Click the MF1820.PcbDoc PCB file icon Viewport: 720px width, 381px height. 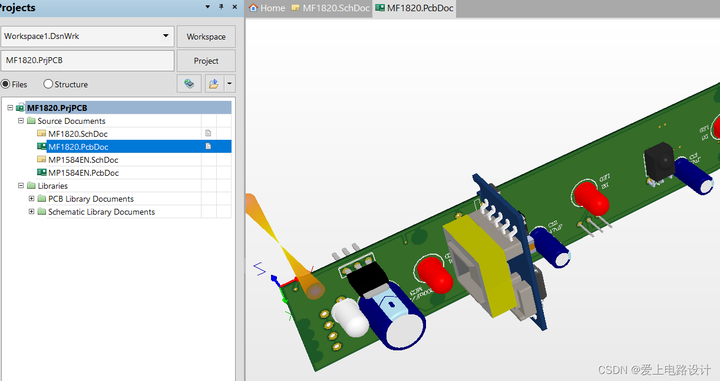[41, 146]
